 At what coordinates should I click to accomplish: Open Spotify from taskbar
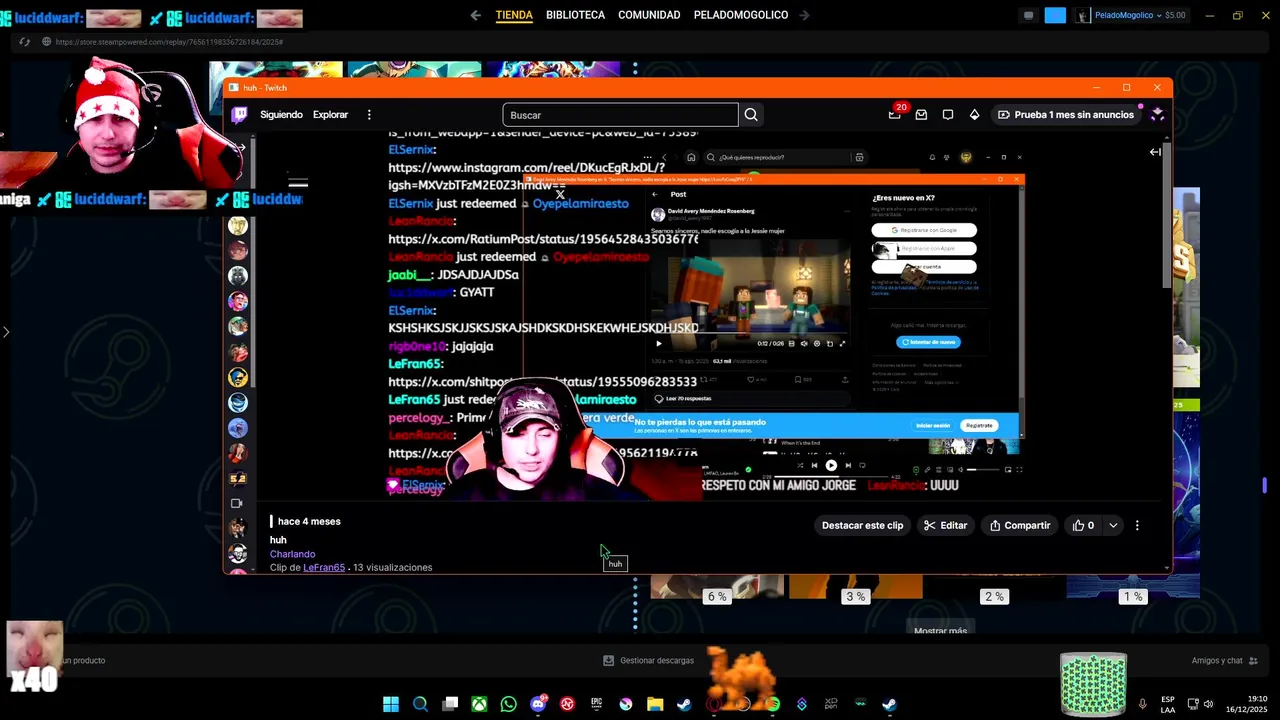(x=773, y=704)
